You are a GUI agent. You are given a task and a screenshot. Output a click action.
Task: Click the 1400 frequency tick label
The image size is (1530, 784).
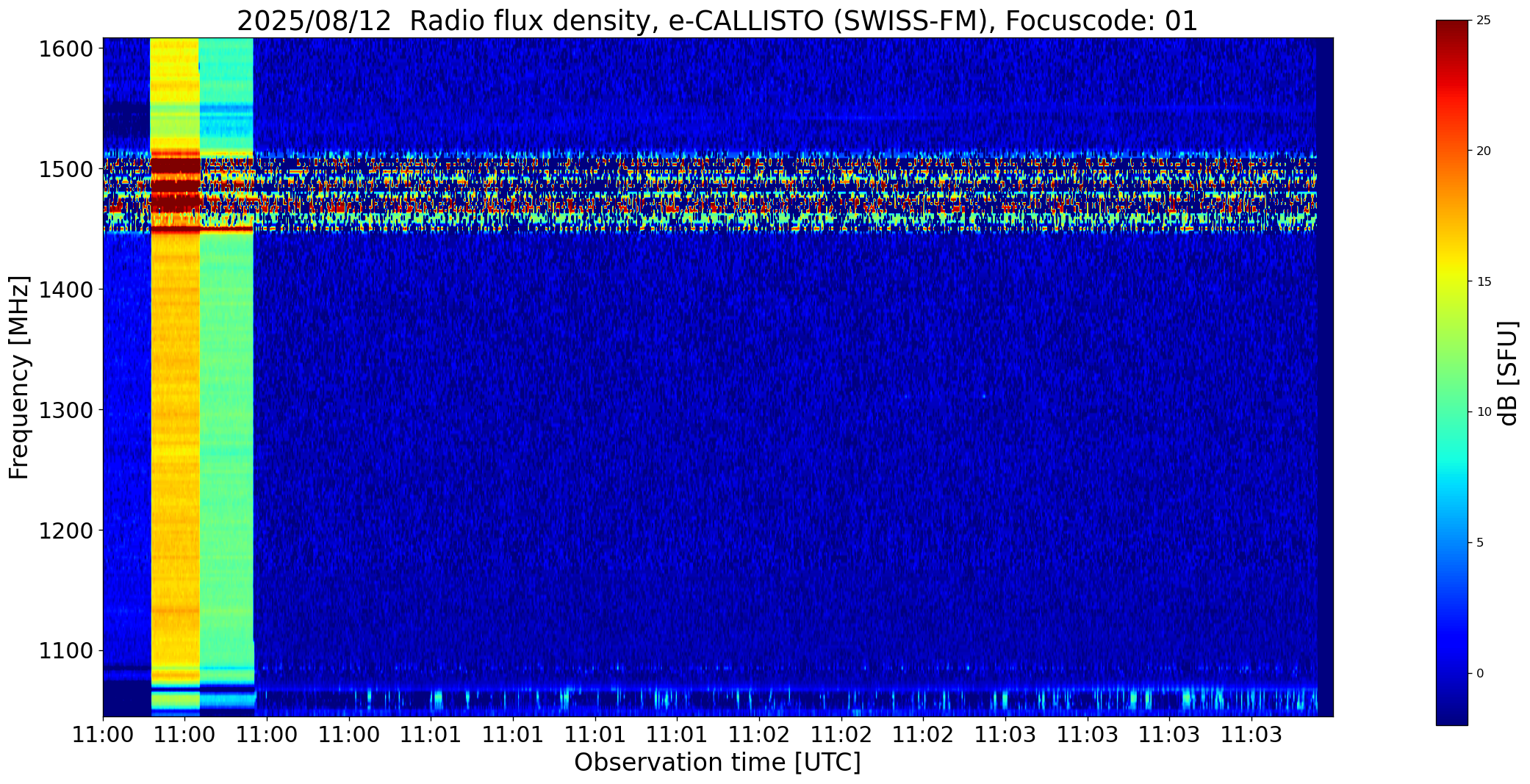[65, 290]
